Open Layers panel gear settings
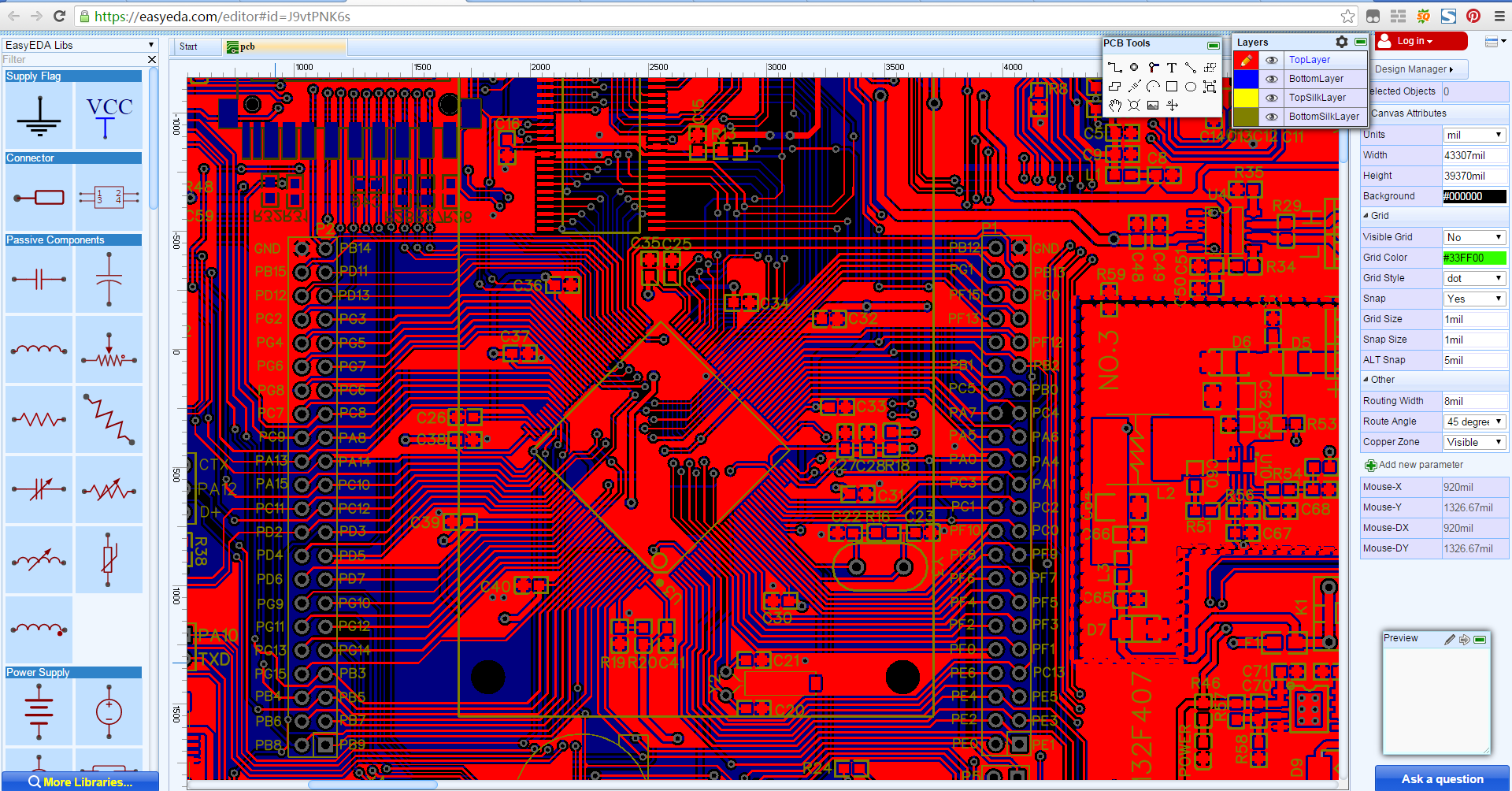 tap(1342, 42)
